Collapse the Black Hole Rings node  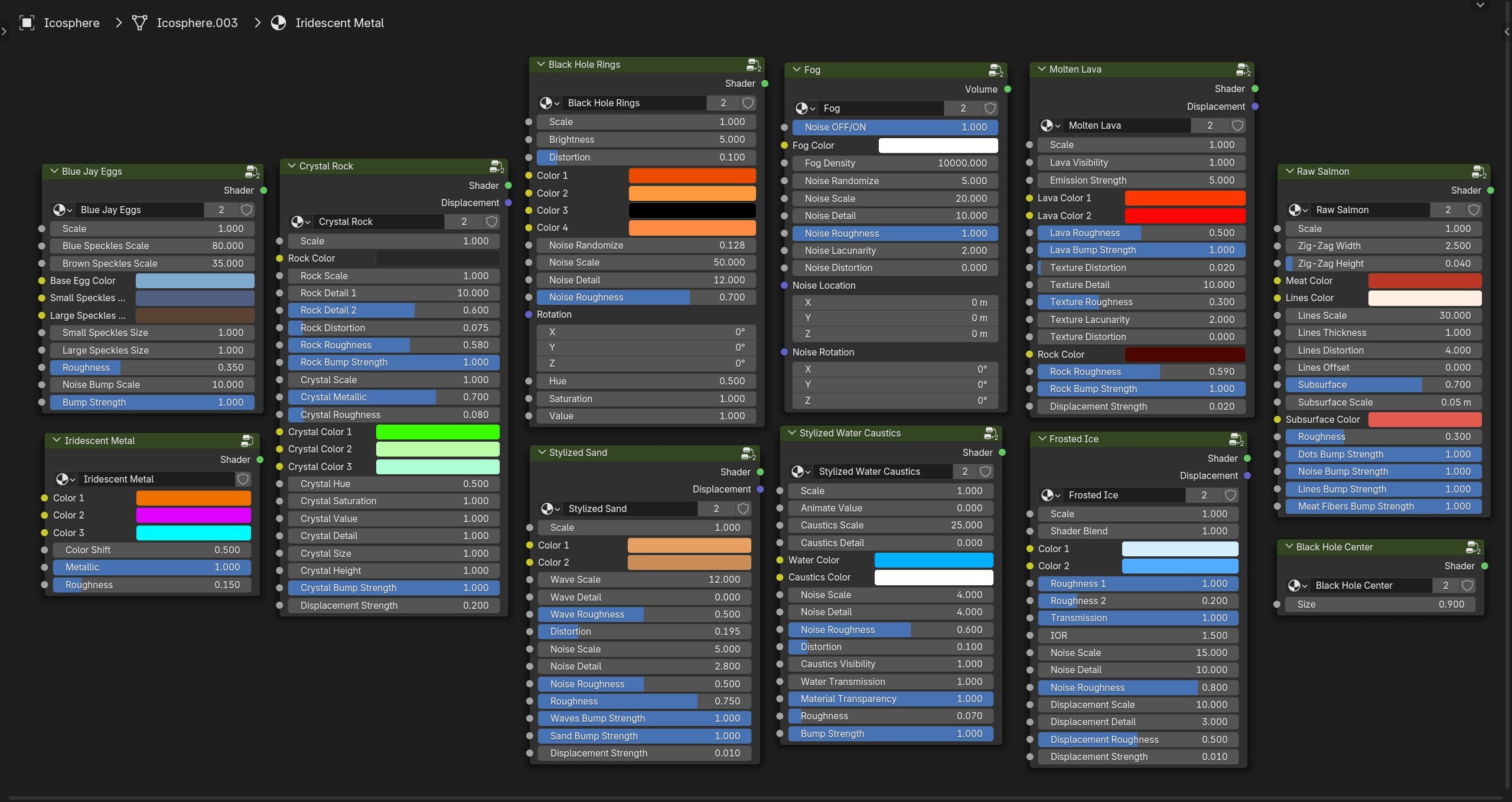541,64
